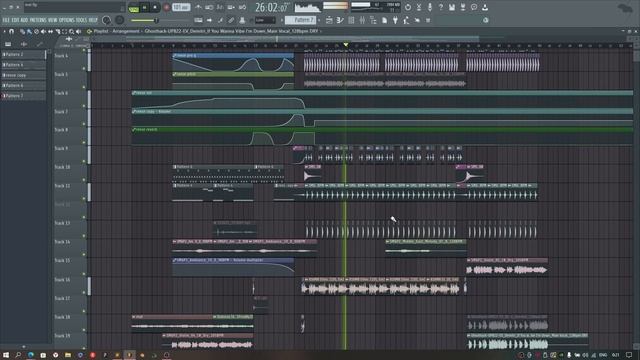640x360 pixels.
Task: Toggle wait for input to record
Action: pos(209,7)
